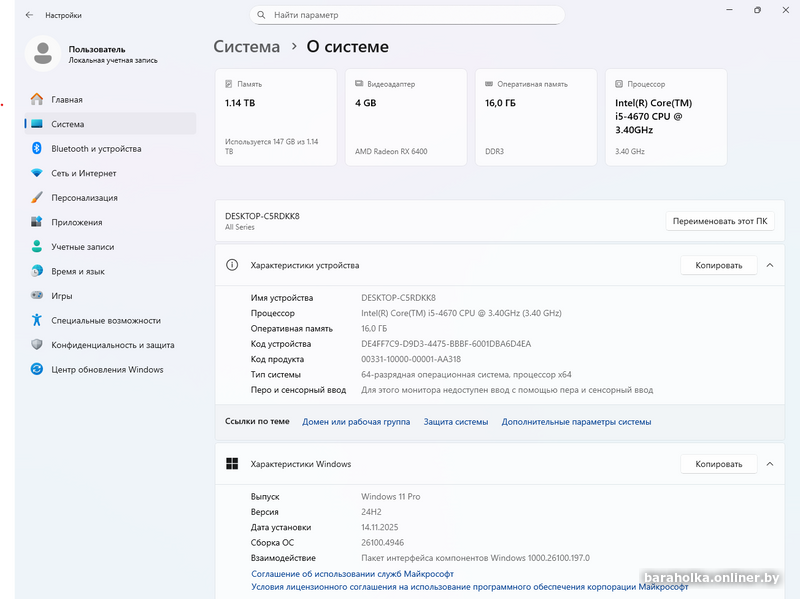This screenshot has height=599, width=800.
Task: Collapse the Характеристики устройства section chevron
Action: point(769,265)
